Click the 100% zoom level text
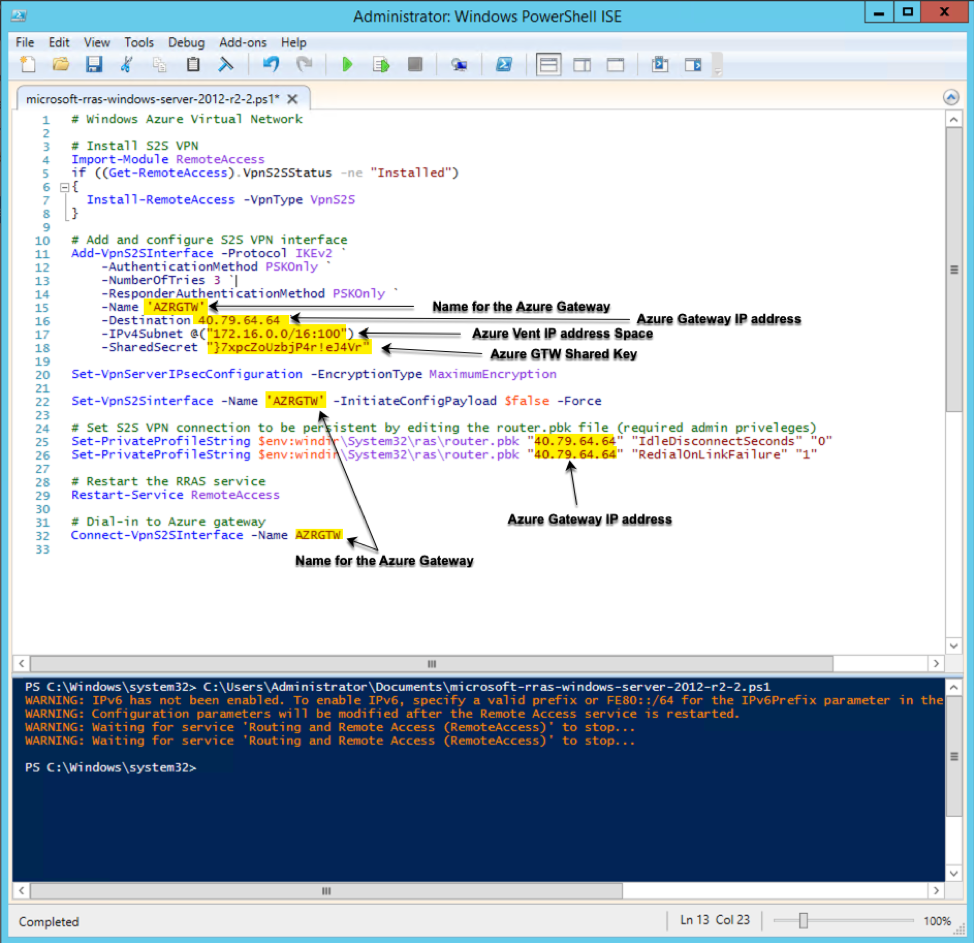The height and width of the screenshot is (943, 974). click(937, 921)
